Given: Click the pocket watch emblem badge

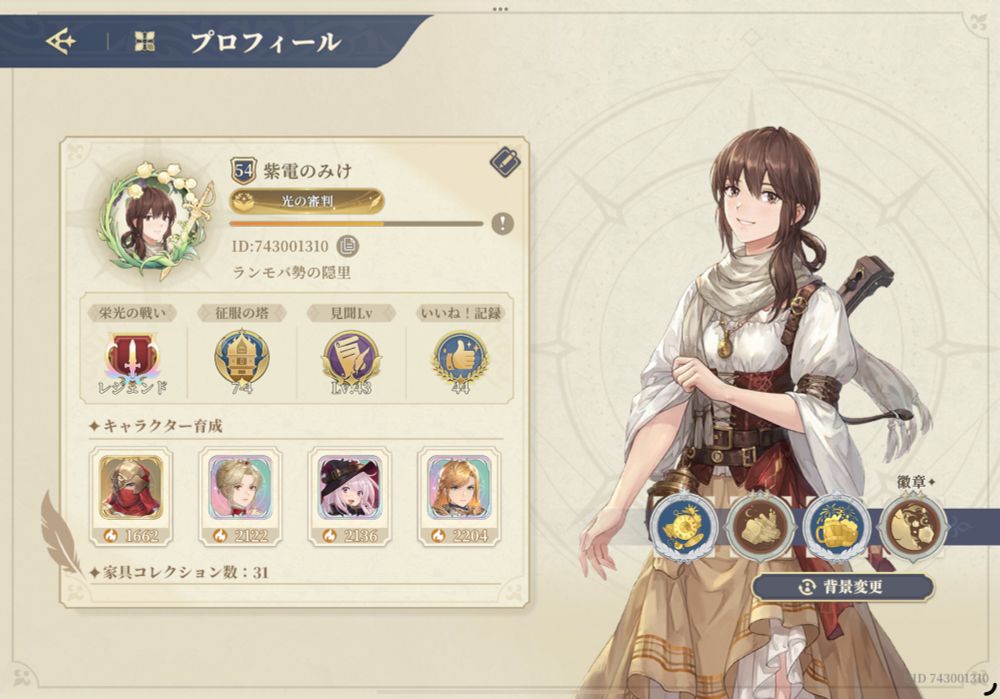Looking at the screenshot, I should click(x=684, y=527).
